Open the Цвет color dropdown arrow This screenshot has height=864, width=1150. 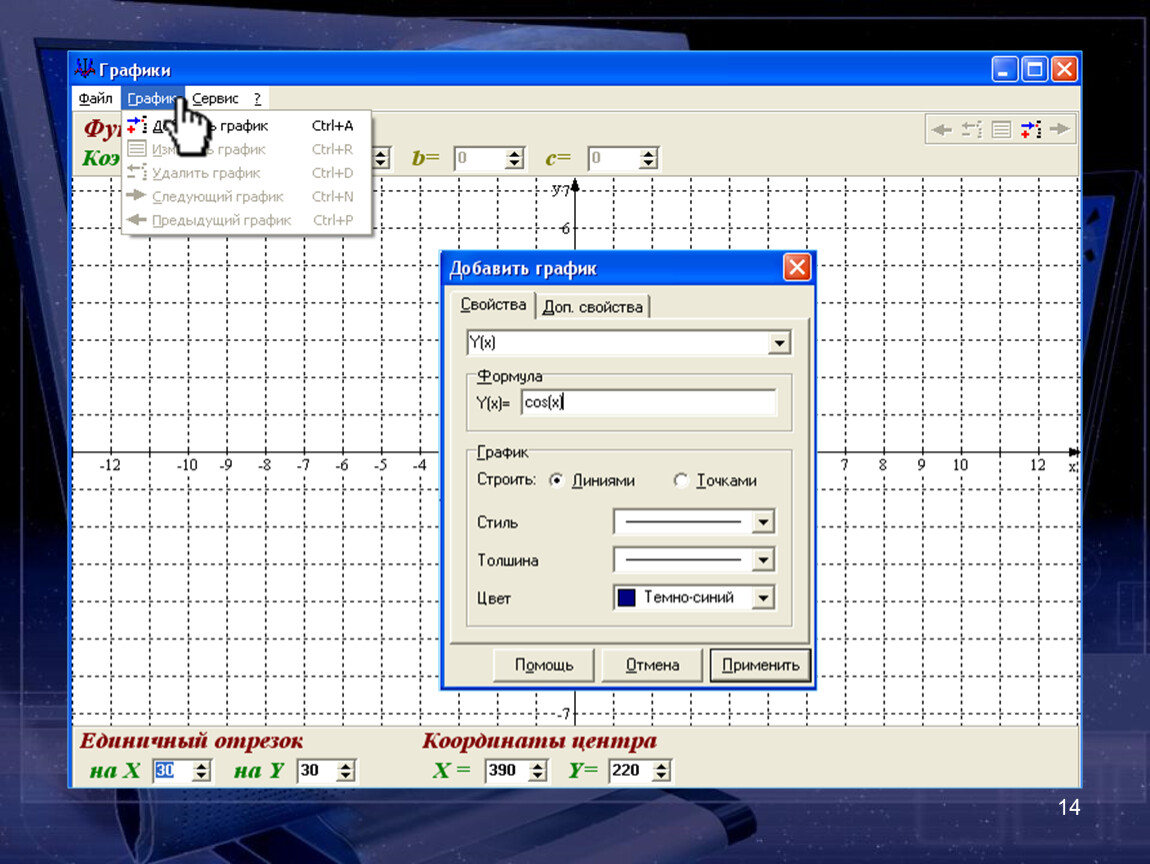click(763, 598)
